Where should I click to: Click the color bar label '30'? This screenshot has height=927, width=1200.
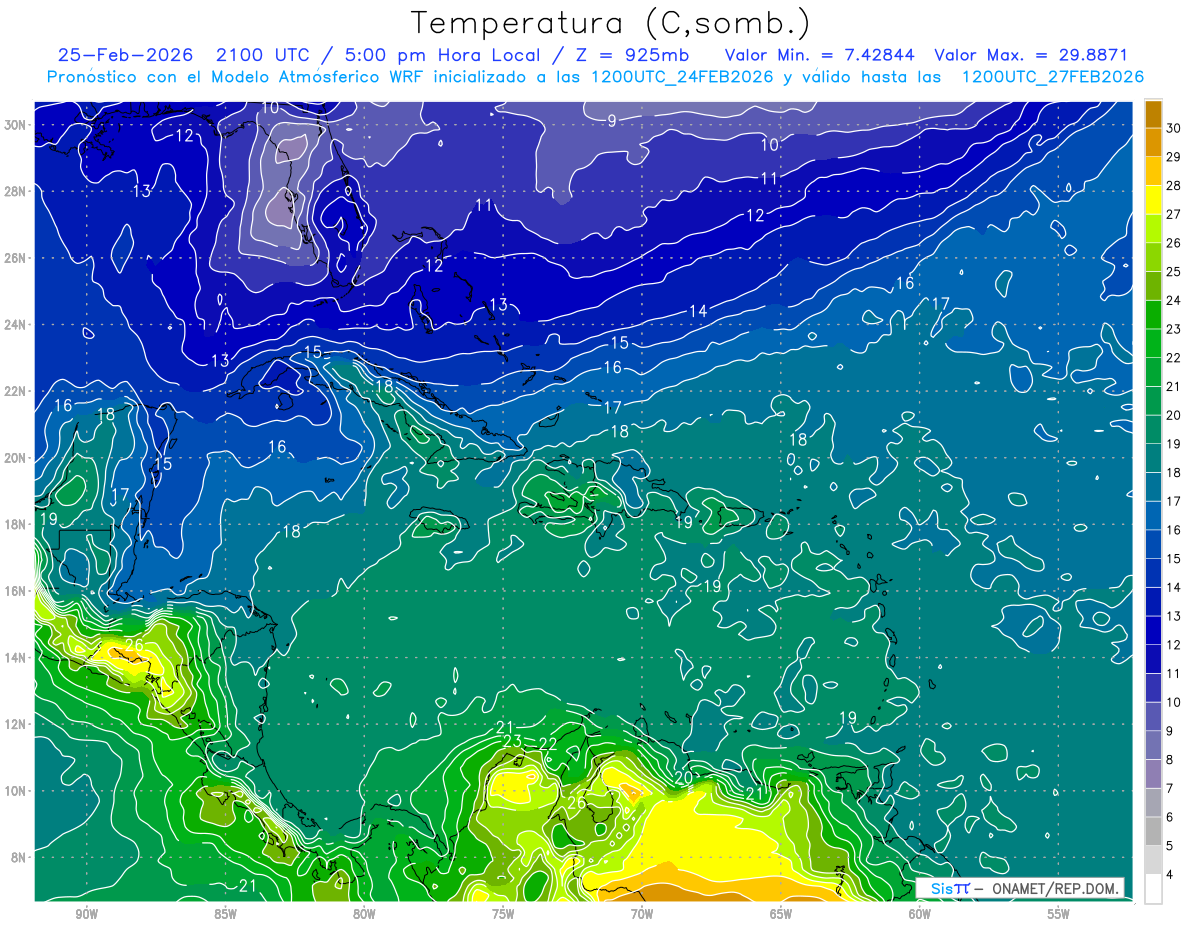[1174, 128]
